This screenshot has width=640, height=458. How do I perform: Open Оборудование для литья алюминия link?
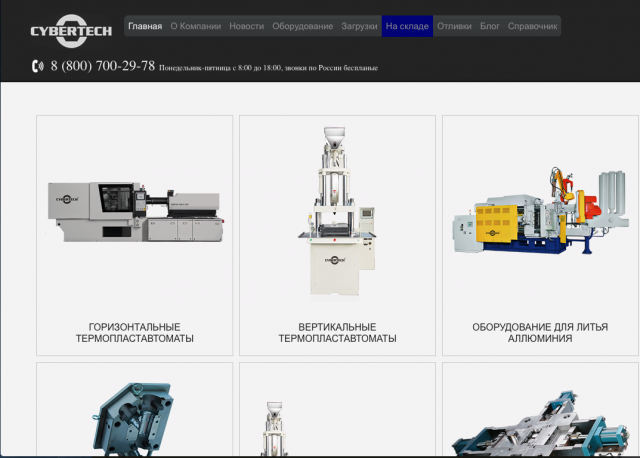pos(540,333)
